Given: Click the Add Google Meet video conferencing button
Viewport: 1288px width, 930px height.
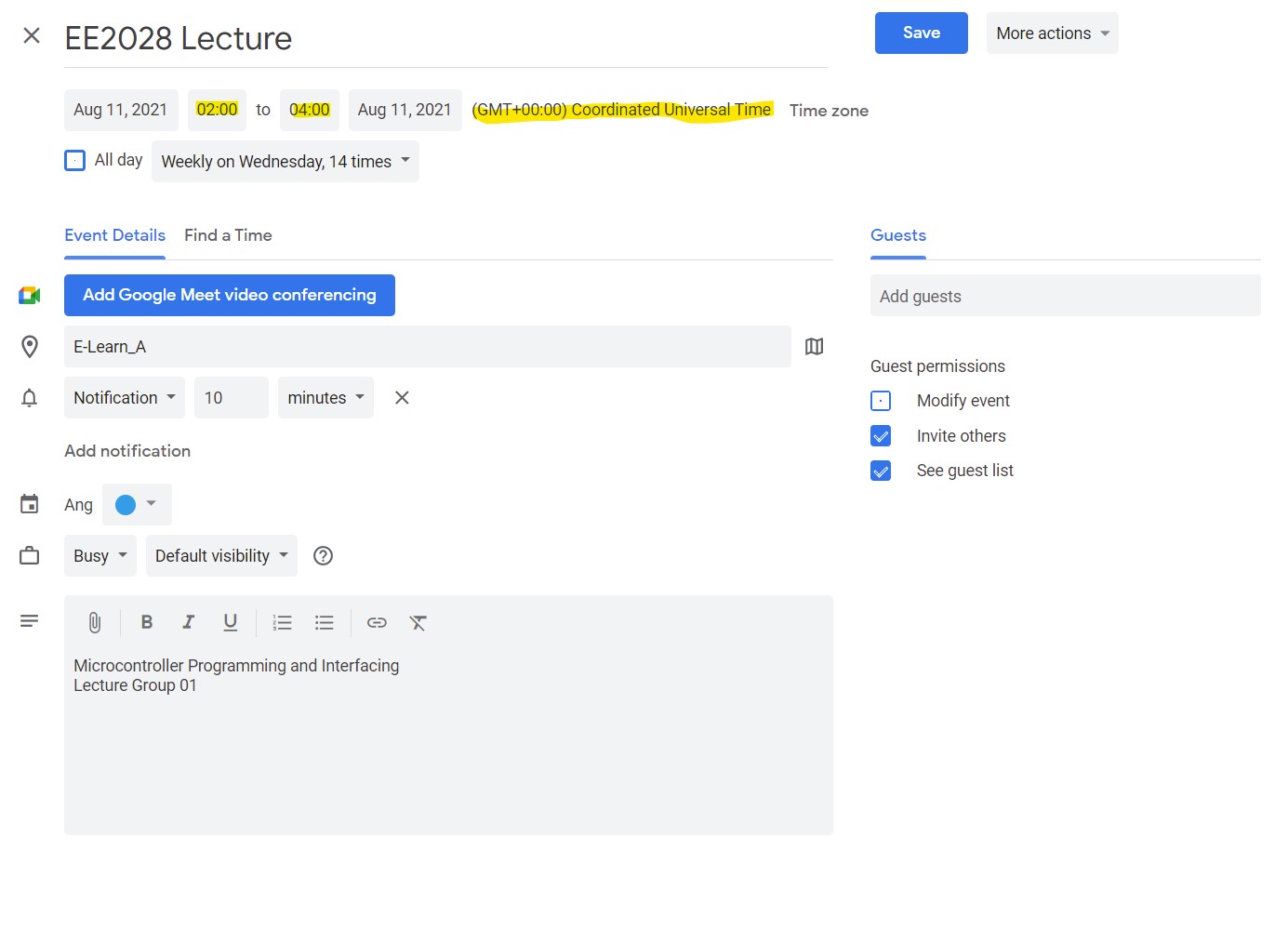Looking at the screenshot, I should (229, 295).
